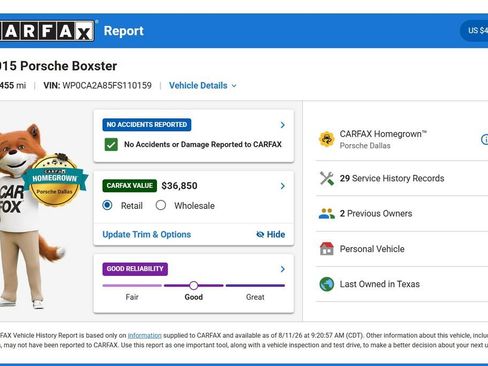Click the Porsche Dallas dealer name
Viewport: 488px width, 366px height.
click(365, 146)
